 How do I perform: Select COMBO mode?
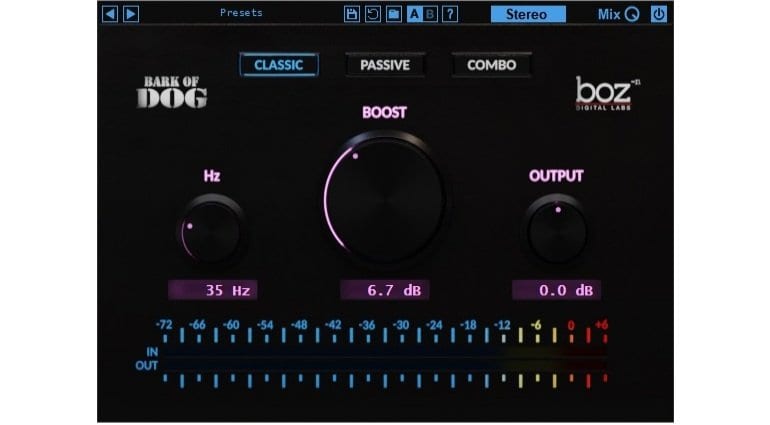(x=492, y=65)
